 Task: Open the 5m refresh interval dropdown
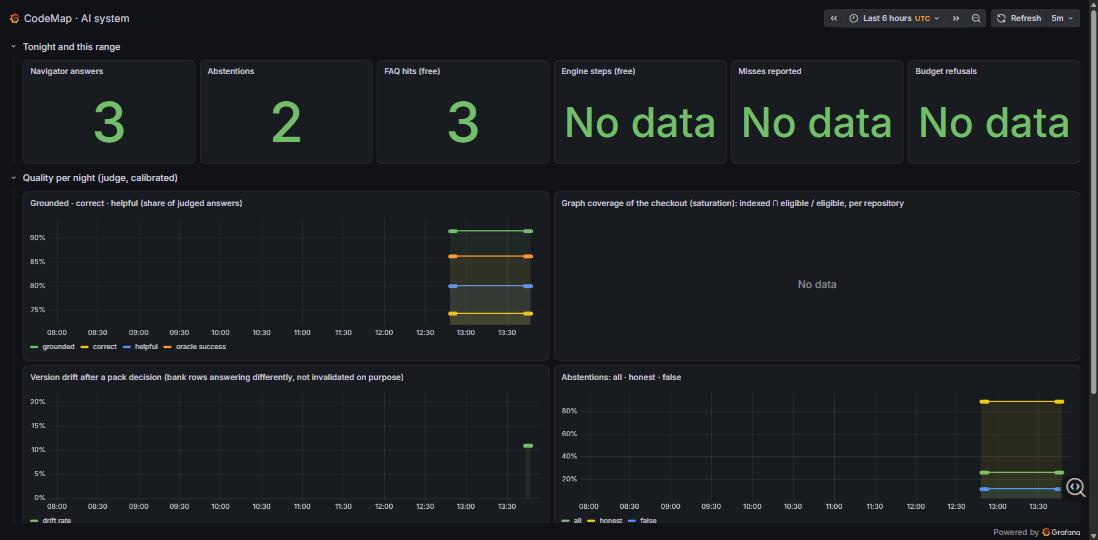pos(1062,18)
